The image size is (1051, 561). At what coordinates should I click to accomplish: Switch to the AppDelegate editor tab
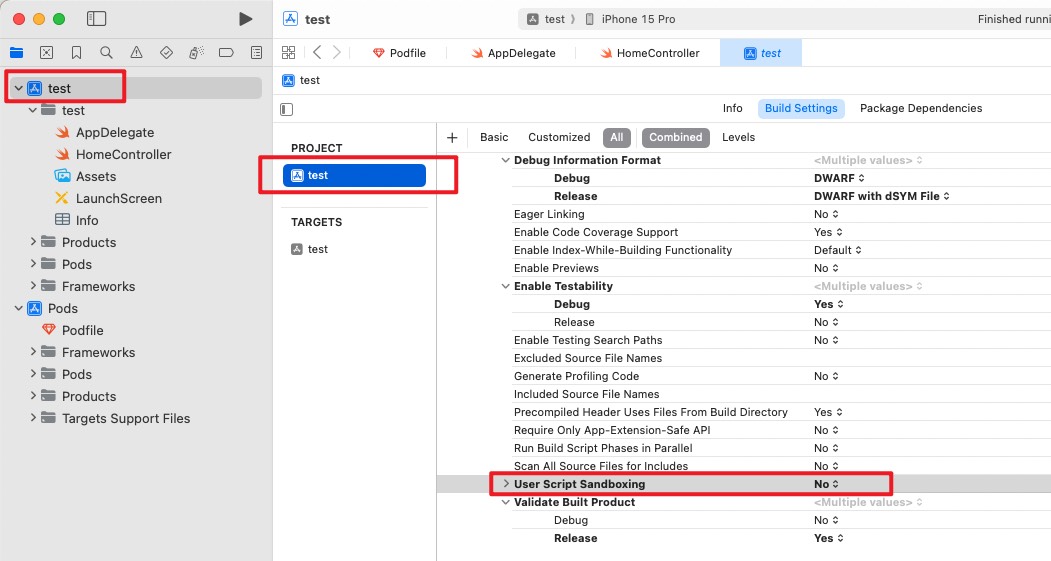(513, 53)
